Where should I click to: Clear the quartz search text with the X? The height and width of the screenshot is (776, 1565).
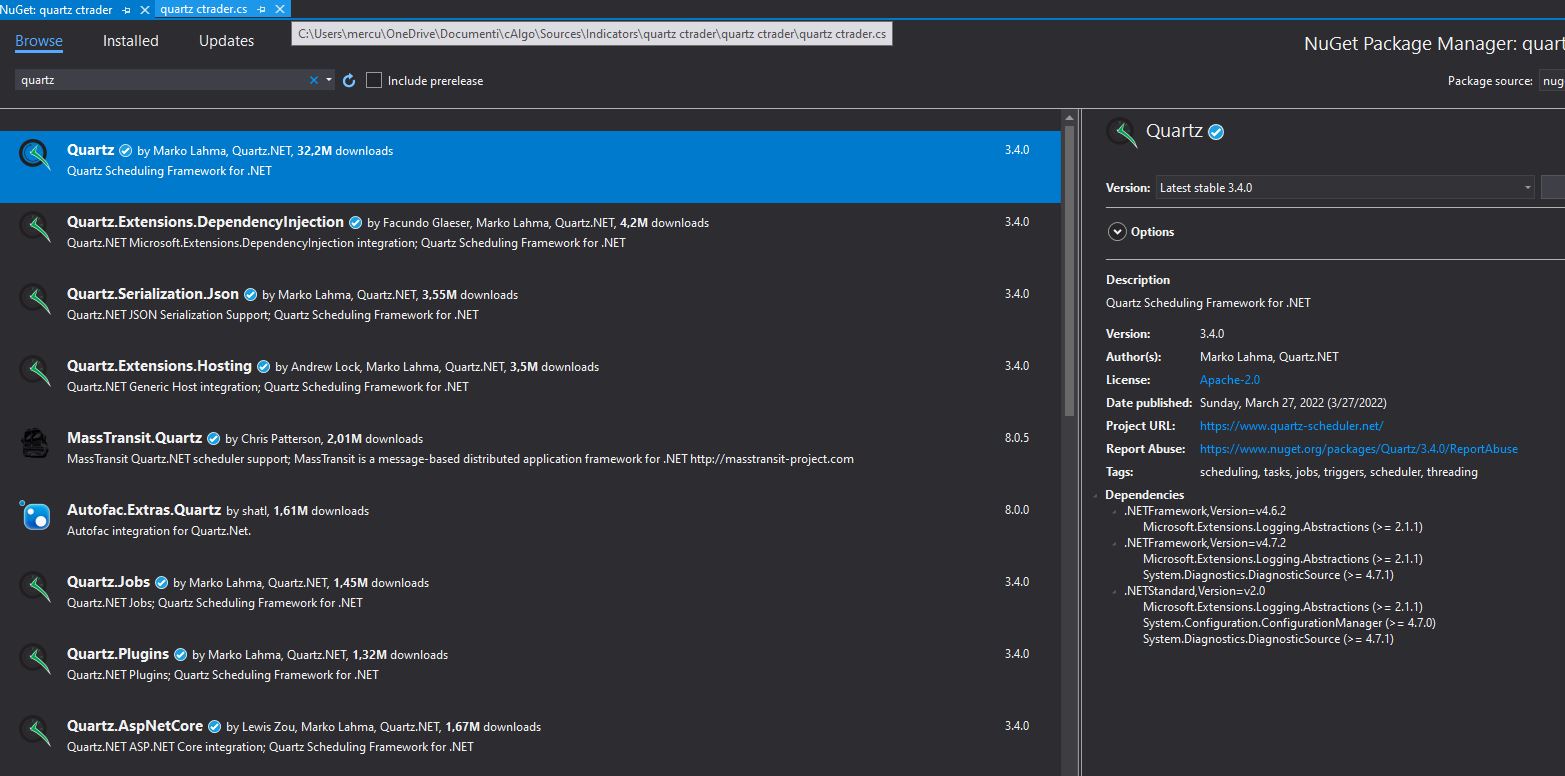click(x=314, y=80)
